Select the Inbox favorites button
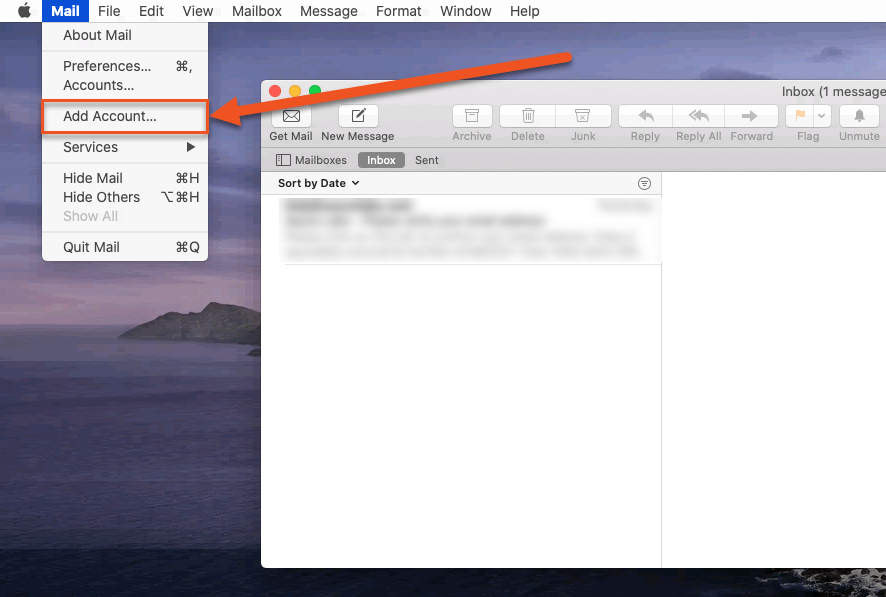Image resolution: width=886 pixels, height=597 pixels. coord(381,160)
